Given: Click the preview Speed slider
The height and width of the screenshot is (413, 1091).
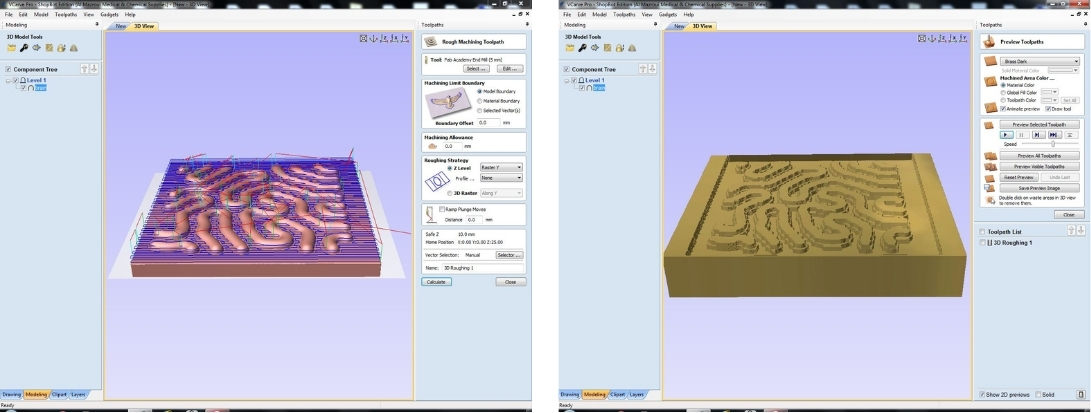Looking at the screenshot, I should point(1052,144).
